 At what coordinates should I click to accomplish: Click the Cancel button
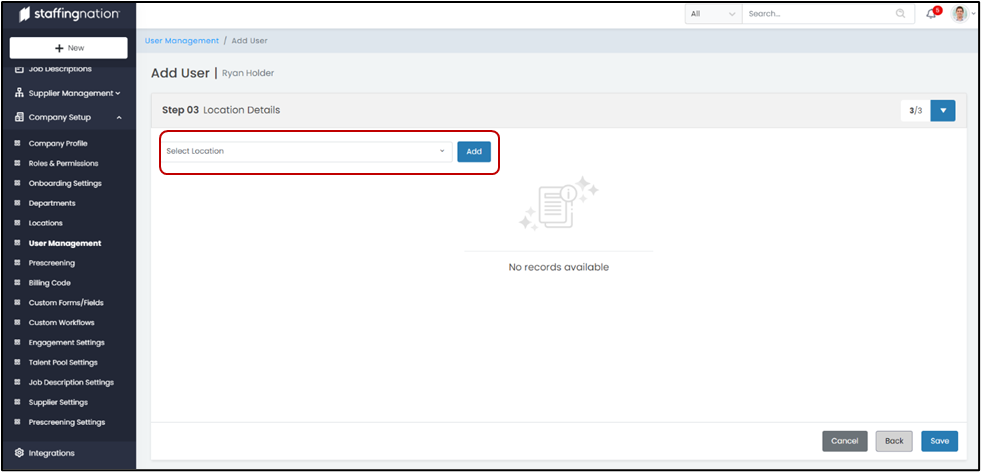point(845,441)
